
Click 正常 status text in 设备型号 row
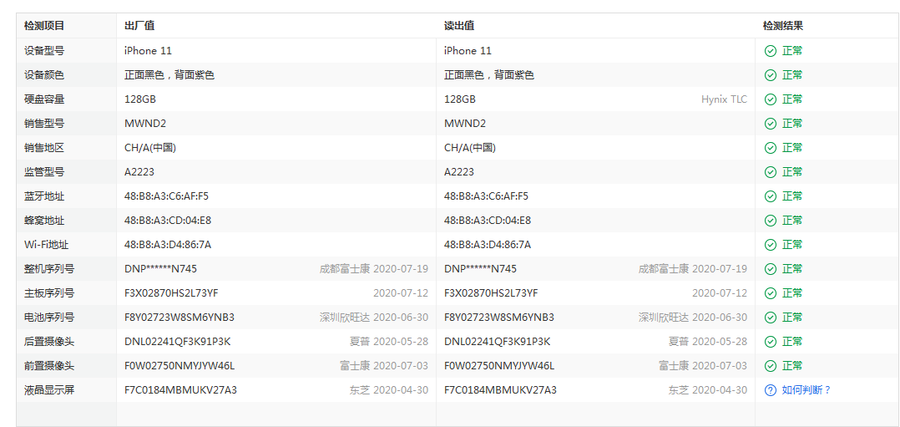coord(792,51)
